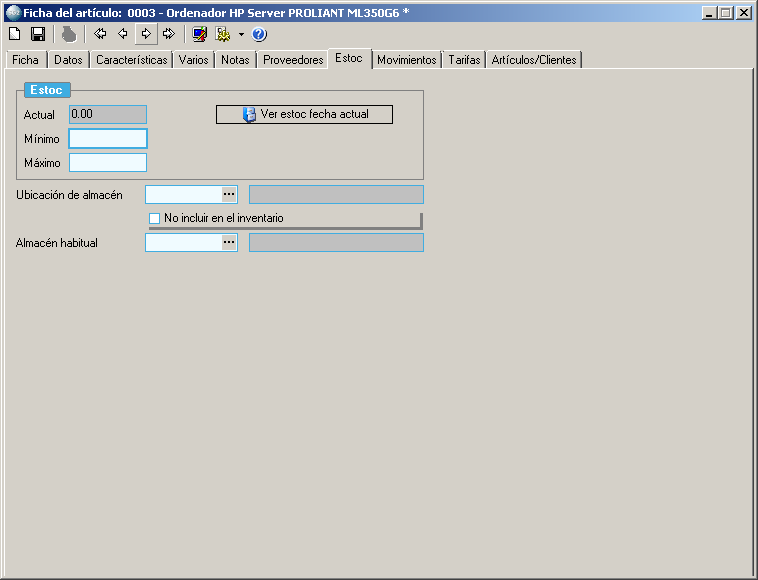The image size is (758, 580).
Task: Minimize the Ficha del artículo window
Action: [x=709, y=13]
